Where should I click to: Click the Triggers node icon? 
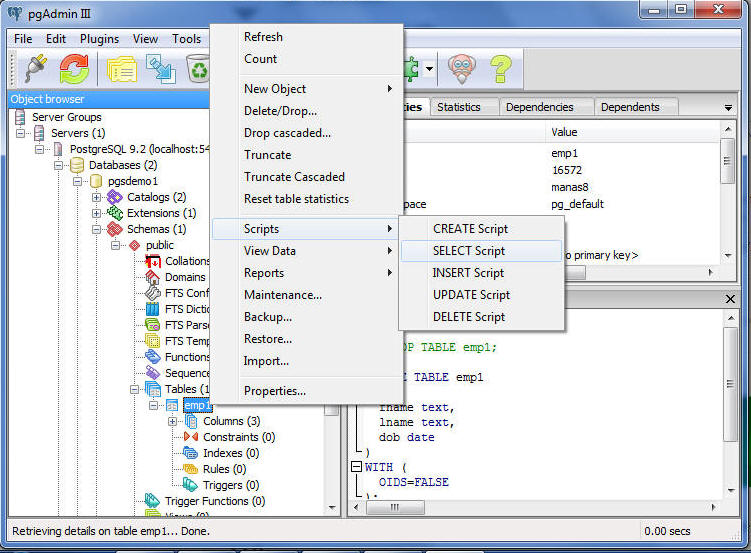pos(190,485)
